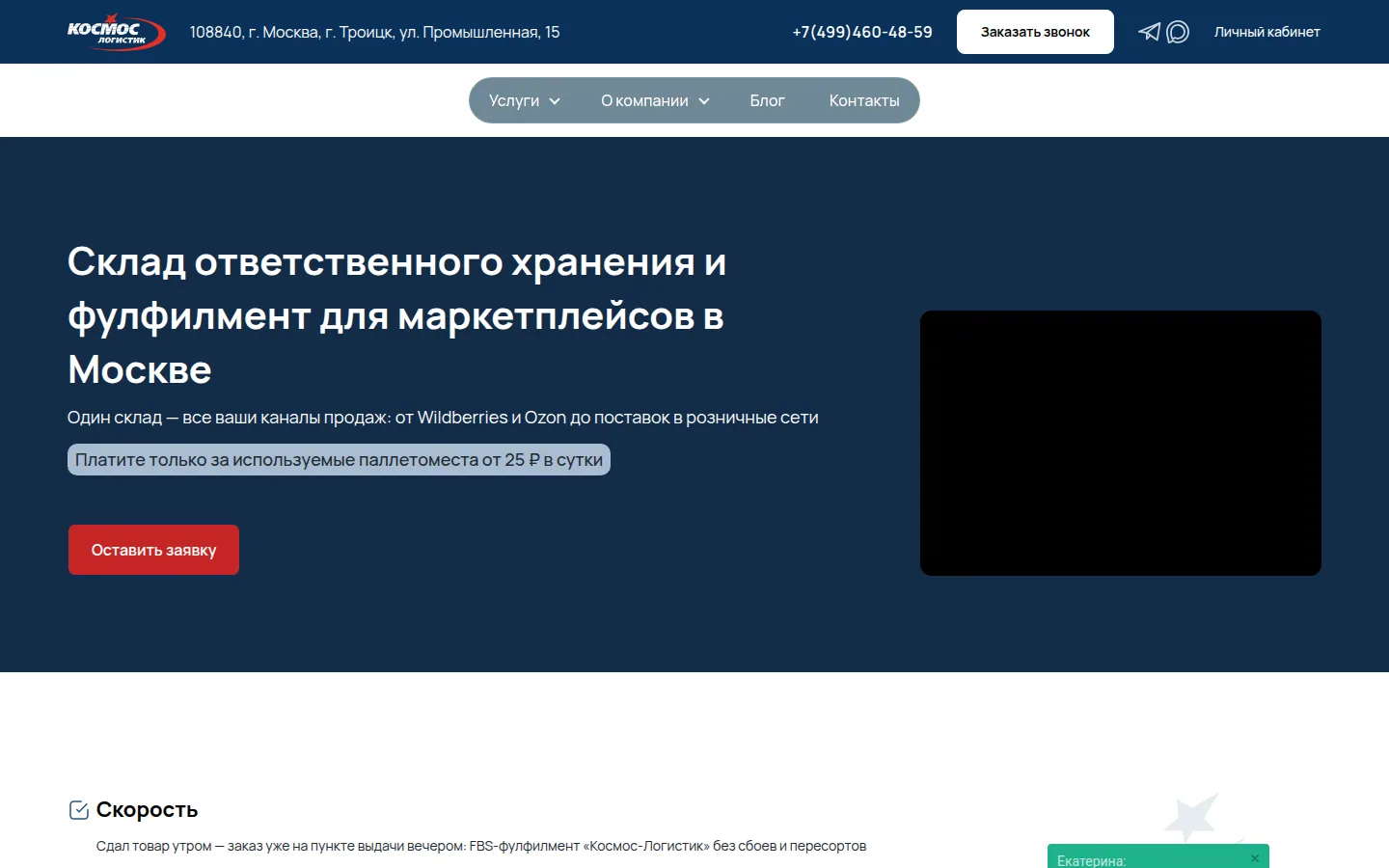Open the Личный кабинет link

[x=1266, y=32]
